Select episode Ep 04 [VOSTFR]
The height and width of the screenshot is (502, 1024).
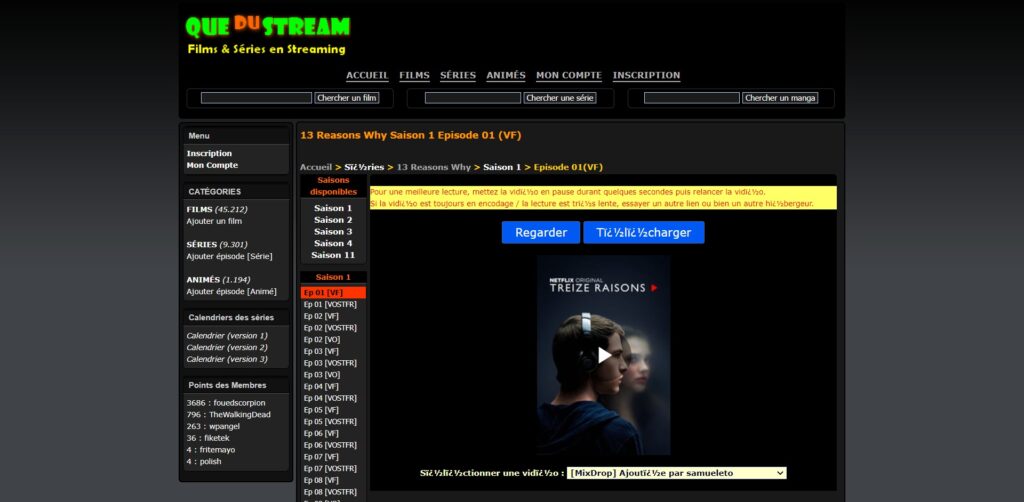click(330, 398)
